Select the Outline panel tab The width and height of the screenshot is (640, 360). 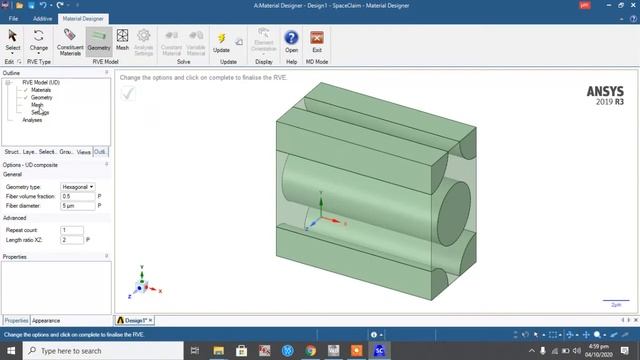[100, 152]
